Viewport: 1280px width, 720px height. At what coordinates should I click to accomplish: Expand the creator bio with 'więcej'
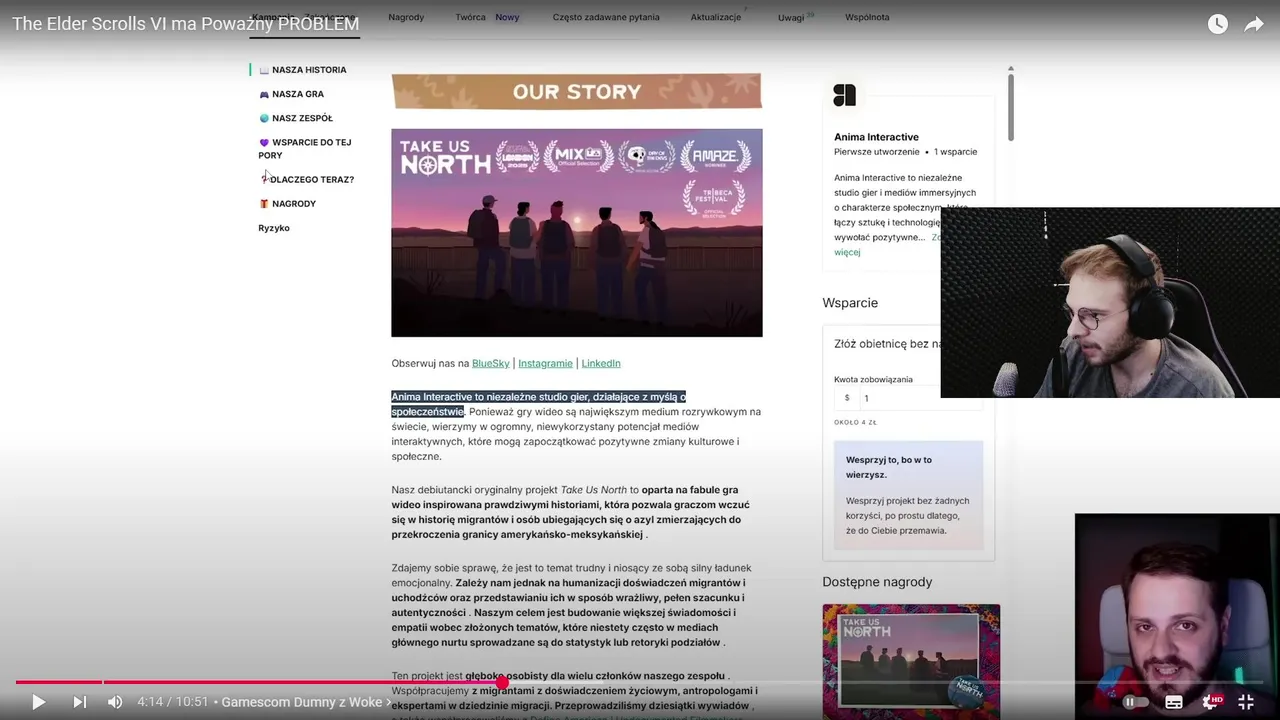pos(847,252)
